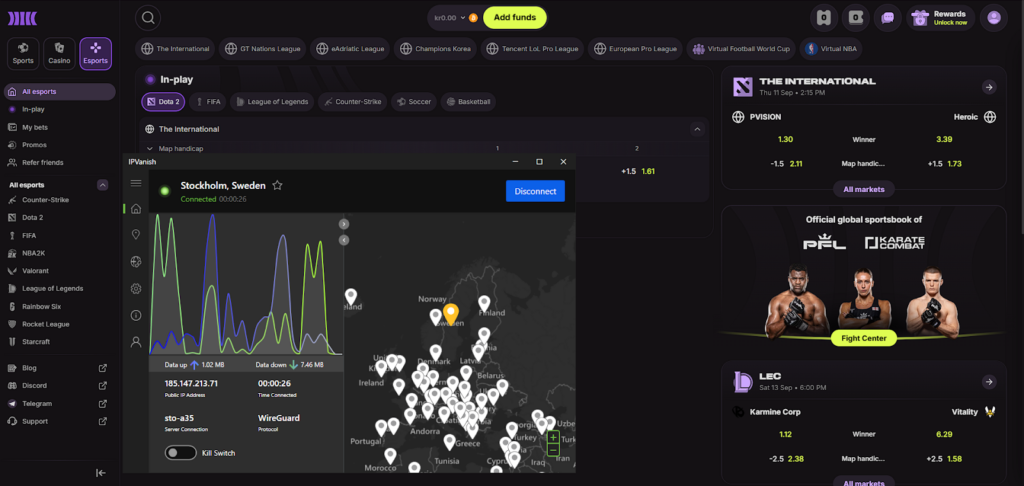Screen dimensions: 1024x486
Task: Collapse the Map handicap market row
Action: pyautogui.click(x=150, y=149)
